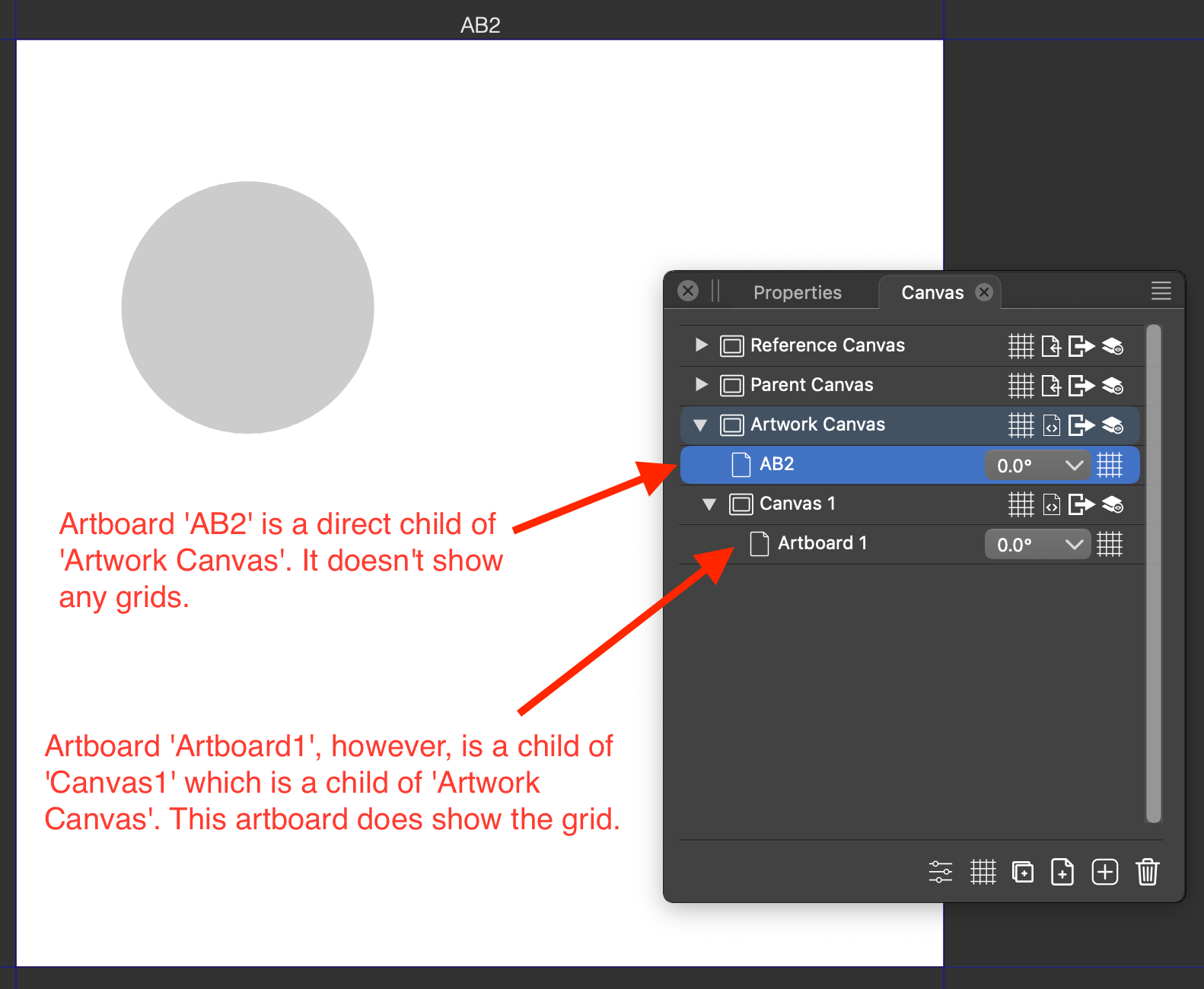
Task: Click layers visibility icon on Artwork Canvas row
Action: (x=1113, y=425)
